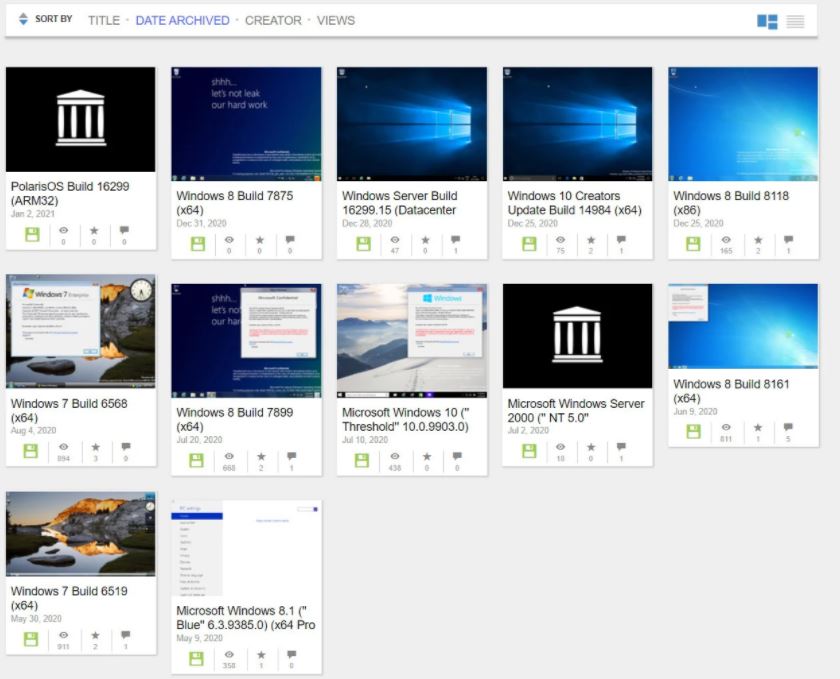Click floppy icon on Windows Server 2000 card
The height and width of the screenshot is (679, 840).
529,451
